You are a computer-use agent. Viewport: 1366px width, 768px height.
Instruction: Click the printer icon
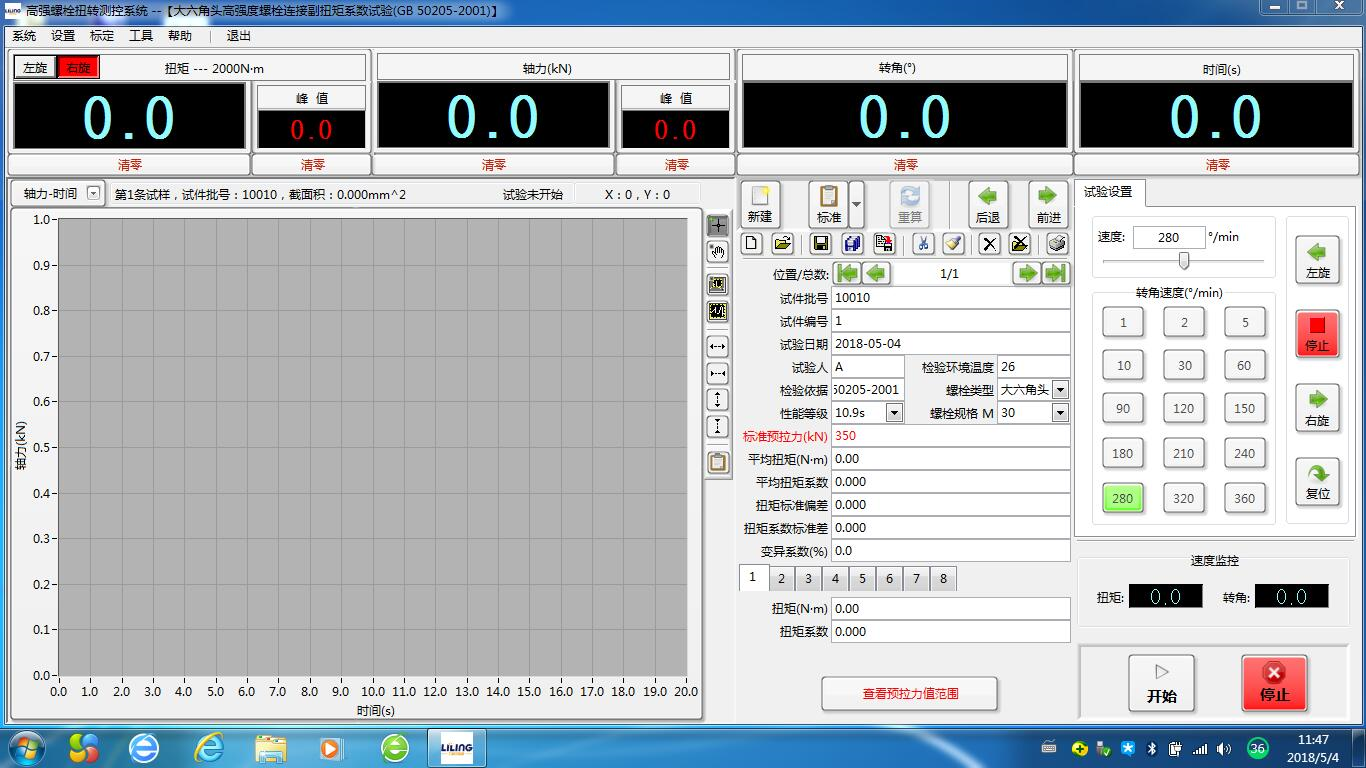click(1057, 243)
